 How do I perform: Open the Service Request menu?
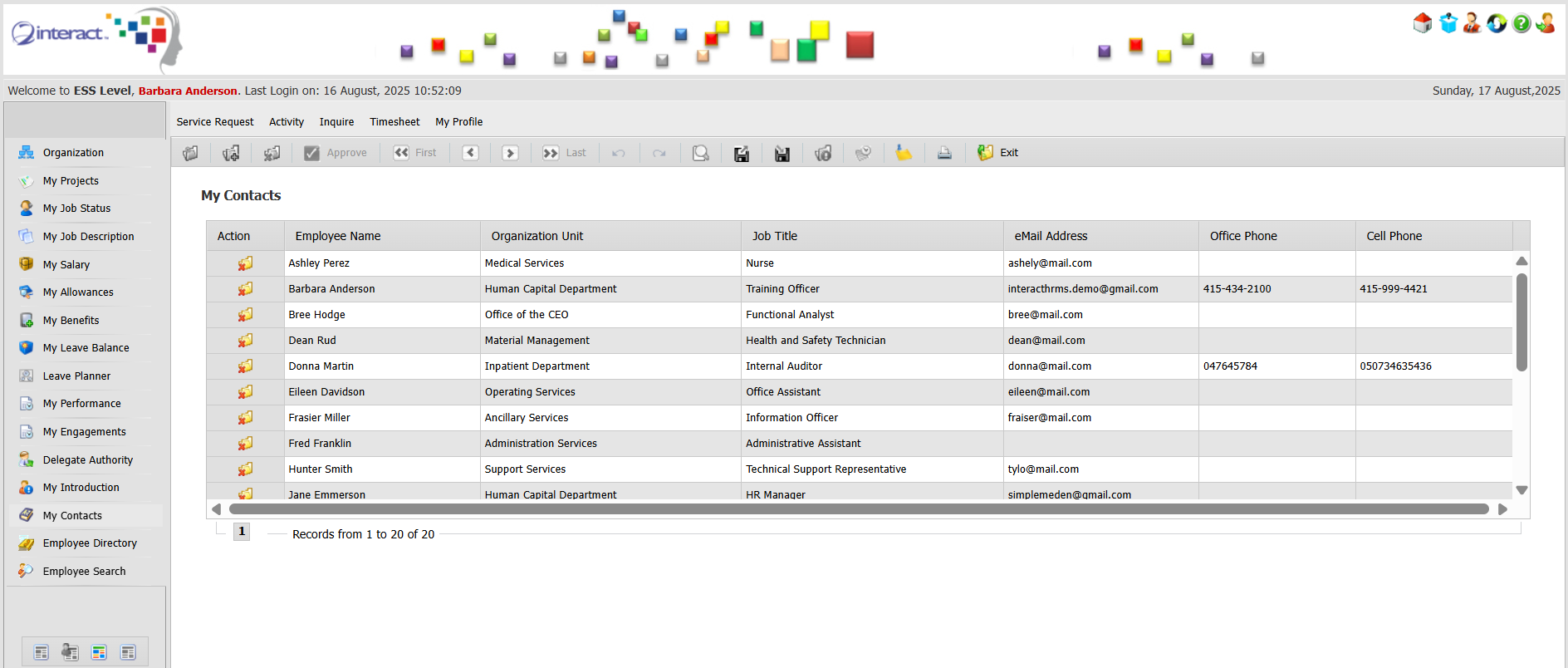pos(215,122)
